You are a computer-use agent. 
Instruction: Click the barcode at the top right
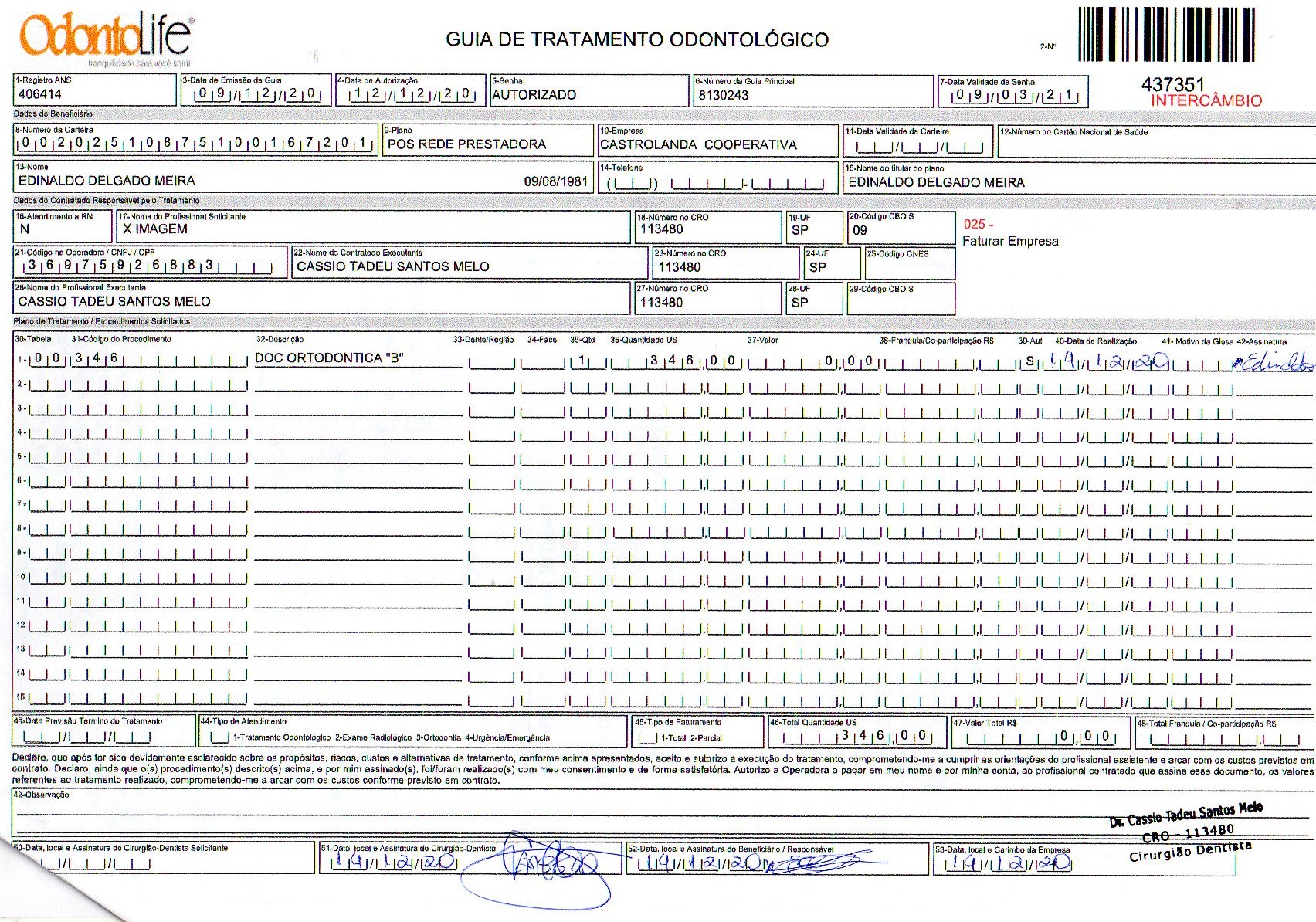tap(1166, 34)
